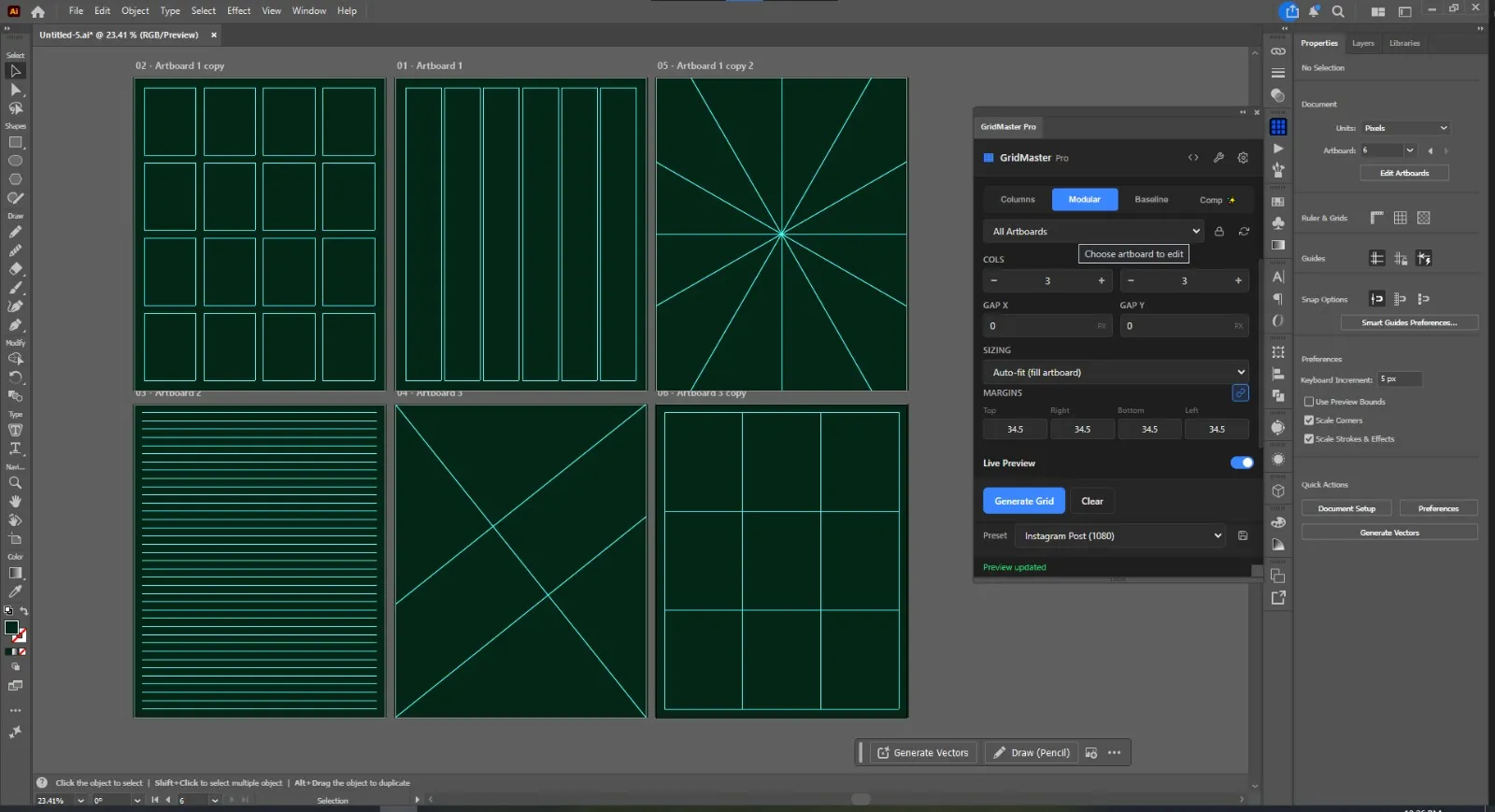The height and width of the screenshot is (812, 1495).
Task: Select the Touch Type tool
Action: tap(15, 431)
